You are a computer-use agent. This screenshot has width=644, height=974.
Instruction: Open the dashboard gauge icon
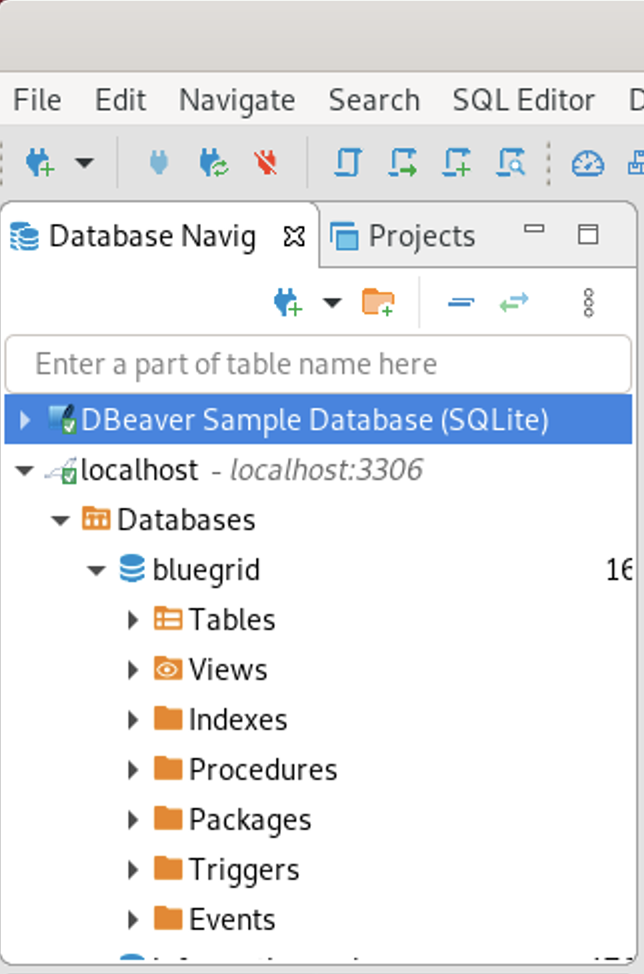[x=587, y=163]
